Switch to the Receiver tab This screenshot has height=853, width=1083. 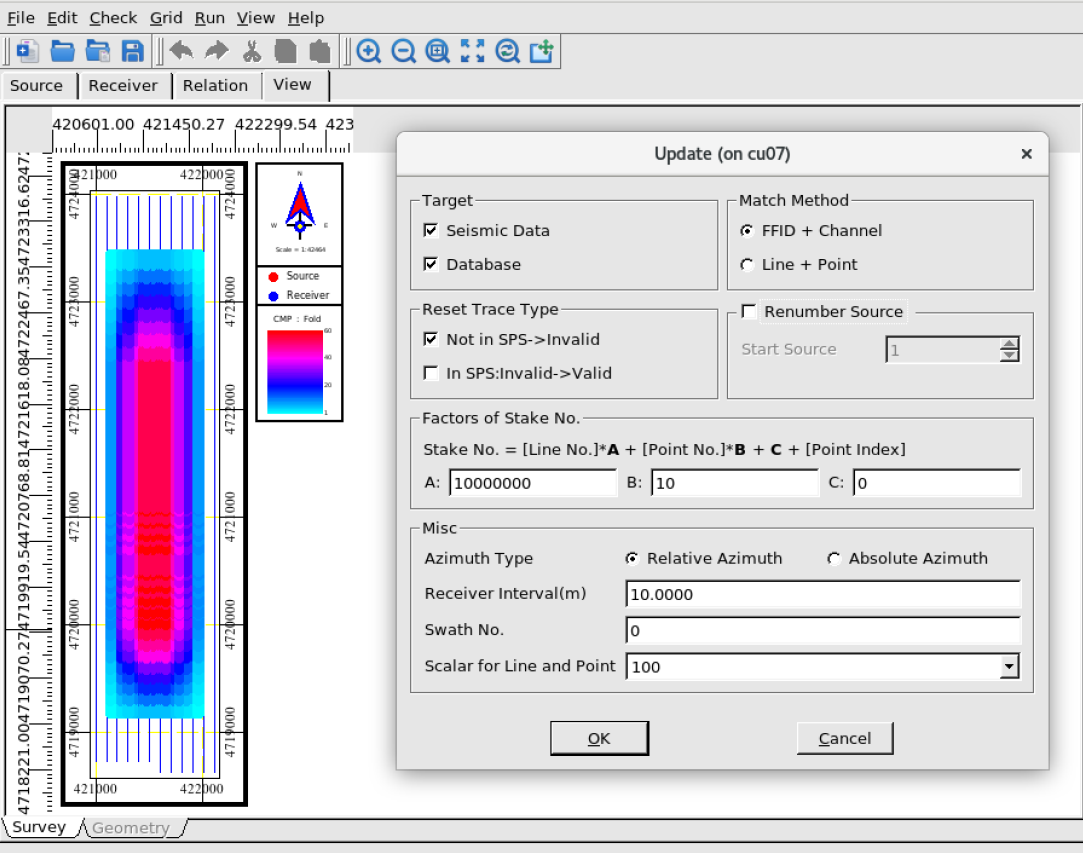tap(123, 86)
